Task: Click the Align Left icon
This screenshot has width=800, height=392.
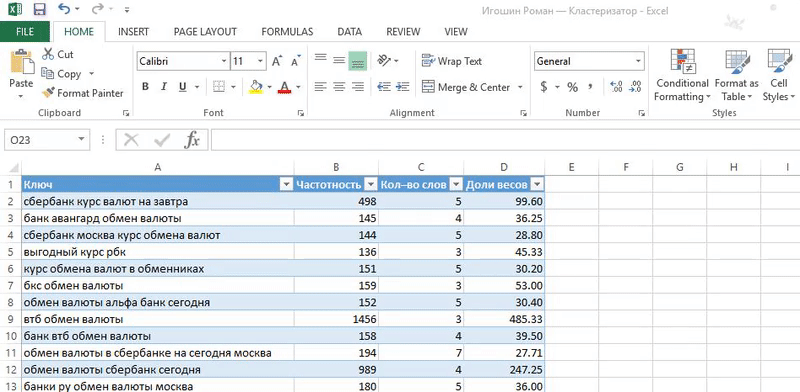Action: pos(320,87)
